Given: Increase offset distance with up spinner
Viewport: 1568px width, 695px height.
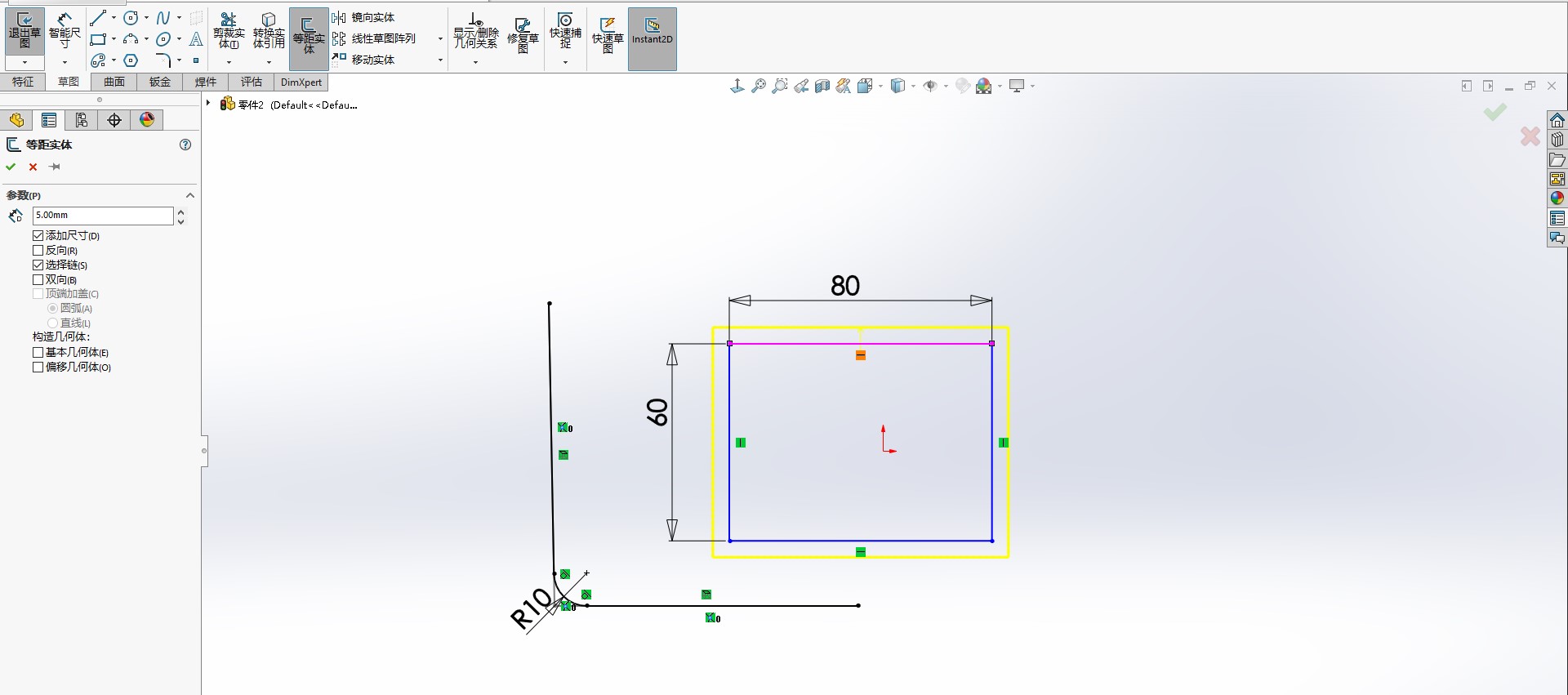Looking at the screenshot, I should [x=180, y=212].
